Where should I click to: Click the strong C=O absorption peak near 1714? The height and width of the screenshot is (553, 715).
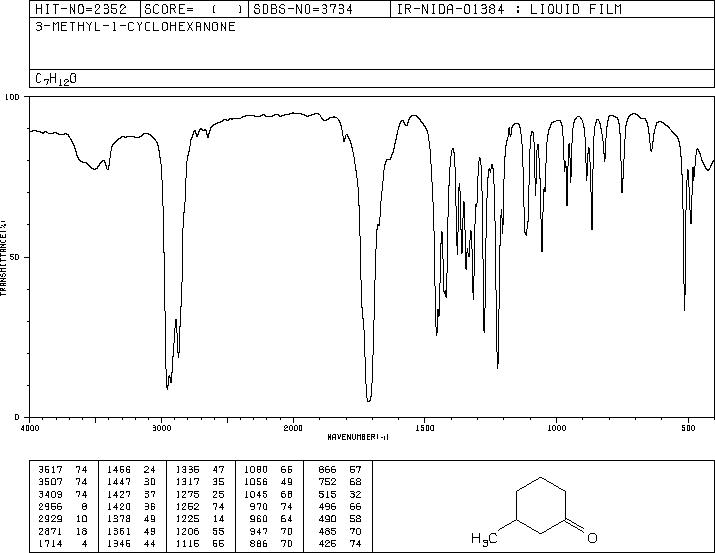pyautogui.click(x=368, y=400)
